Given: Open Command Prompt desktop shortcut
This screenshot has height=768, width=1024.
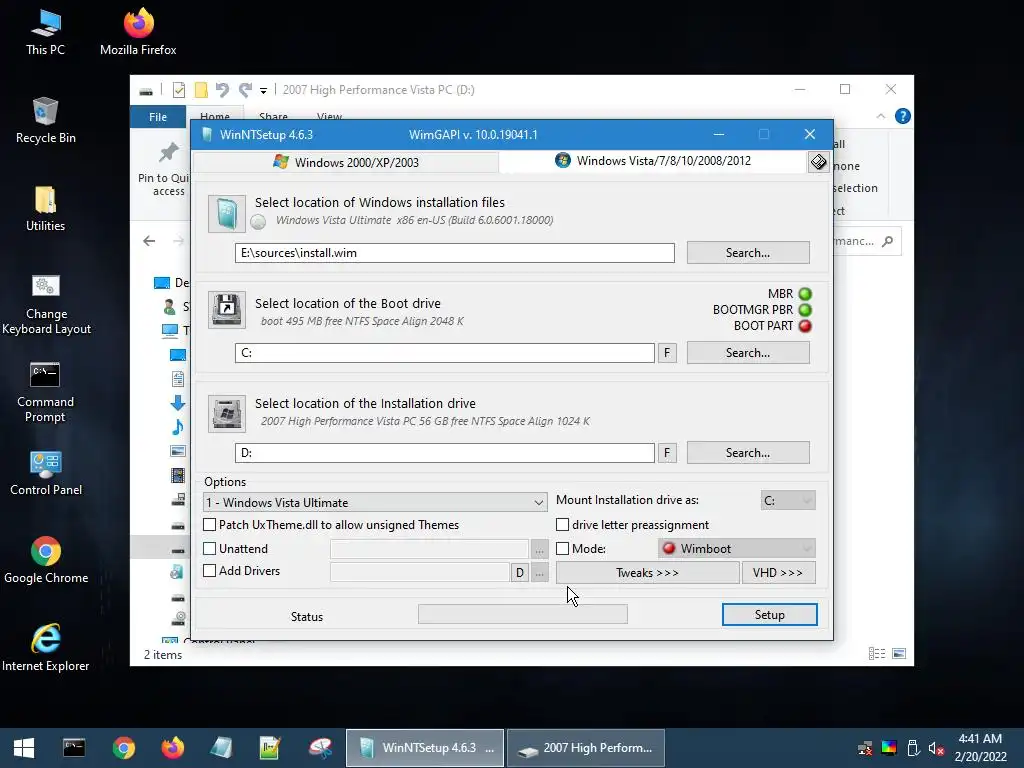Looking at the screenshot, I should click(x=45, y=392).
